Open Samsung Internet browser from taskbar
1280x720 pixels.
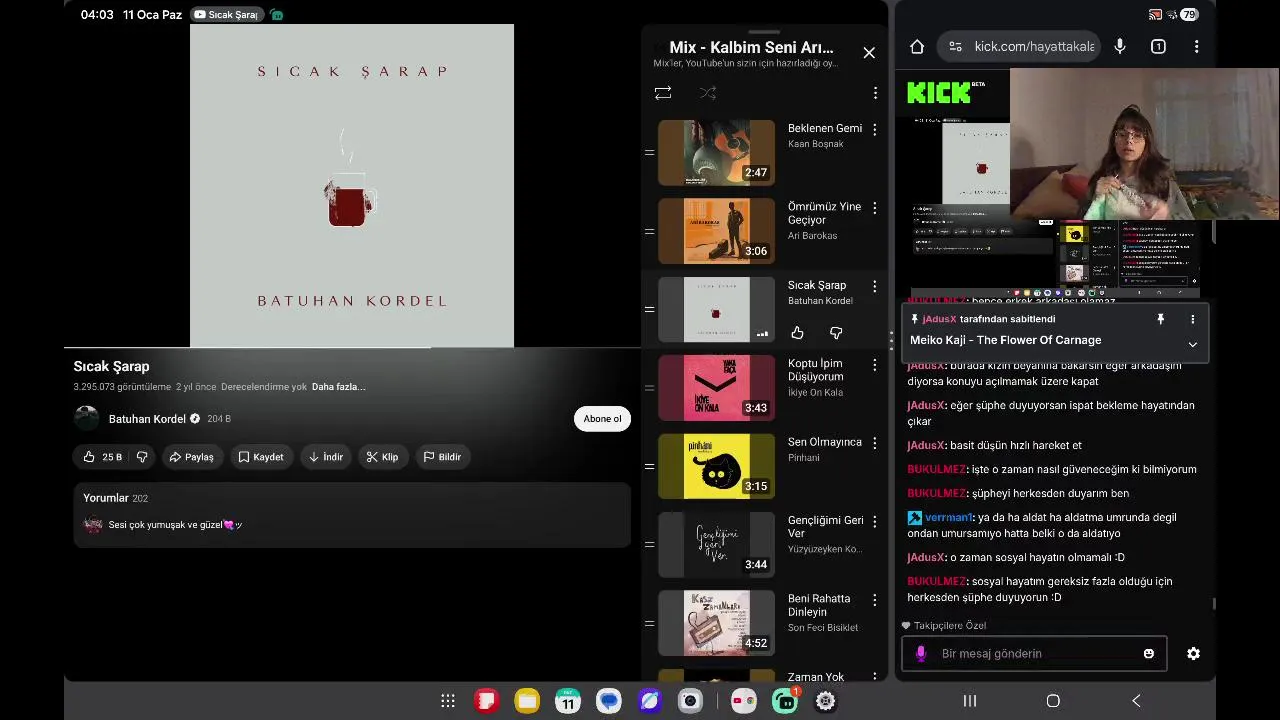click(x=650, y=701)
